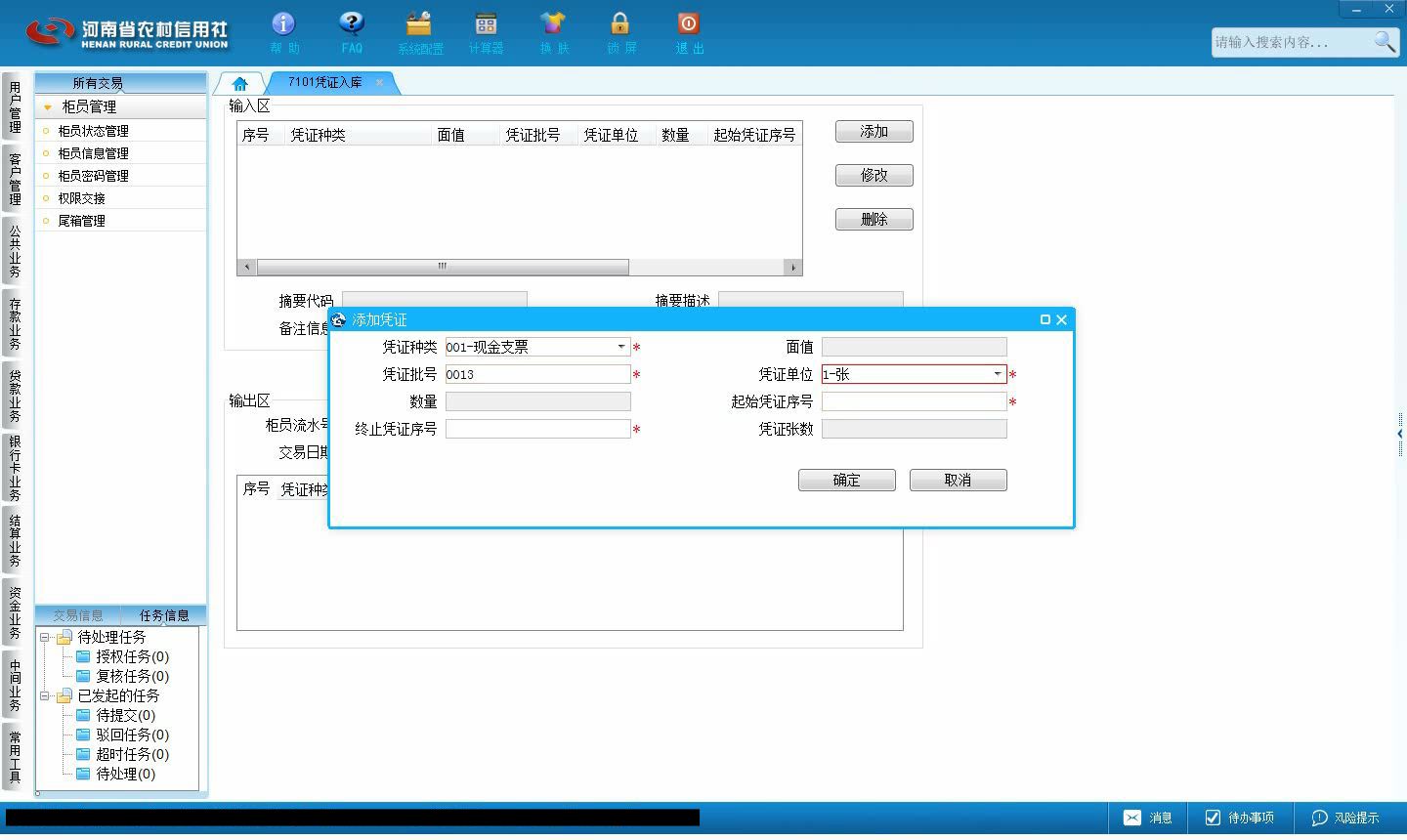Click the lock screen padlock icon
1407x840 pixels.
[620, 23]
